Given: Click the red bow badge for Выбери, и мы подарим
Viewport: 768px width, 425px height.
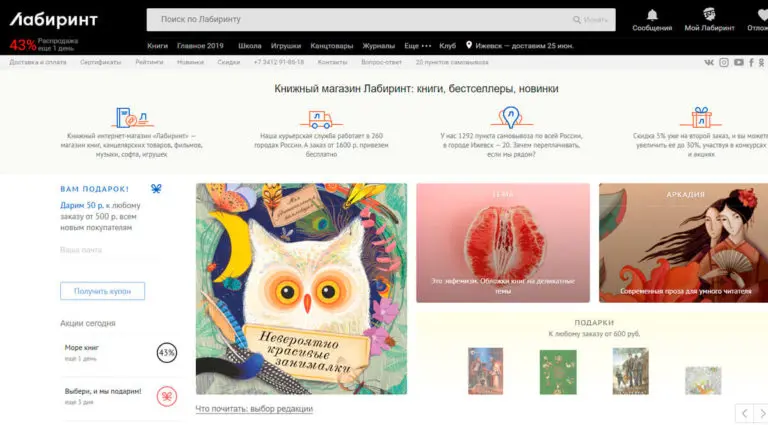Looking at the screenshot, I should [167, 396].
